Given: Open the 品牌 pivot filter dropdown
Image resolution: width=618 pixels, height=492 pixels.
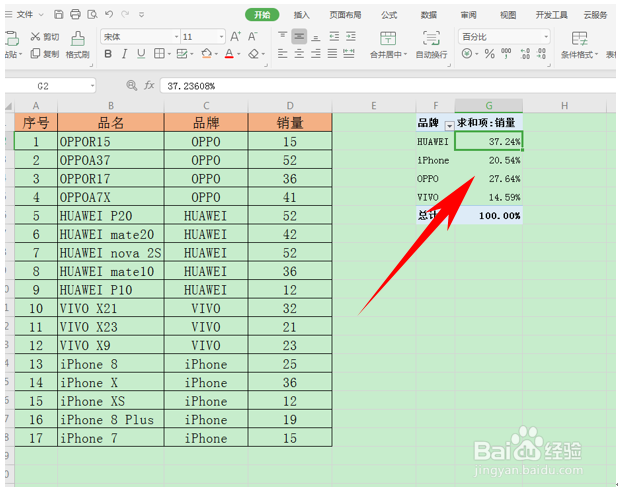Looking at the screenshot, I should click(449, 126).
